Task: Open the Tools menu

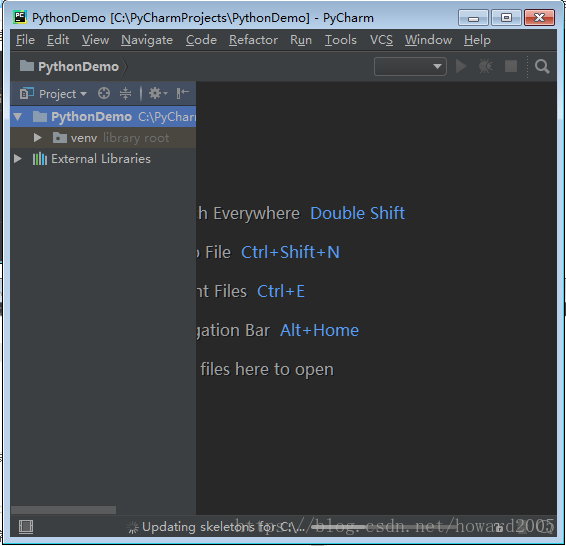Action: coord(340,40)
